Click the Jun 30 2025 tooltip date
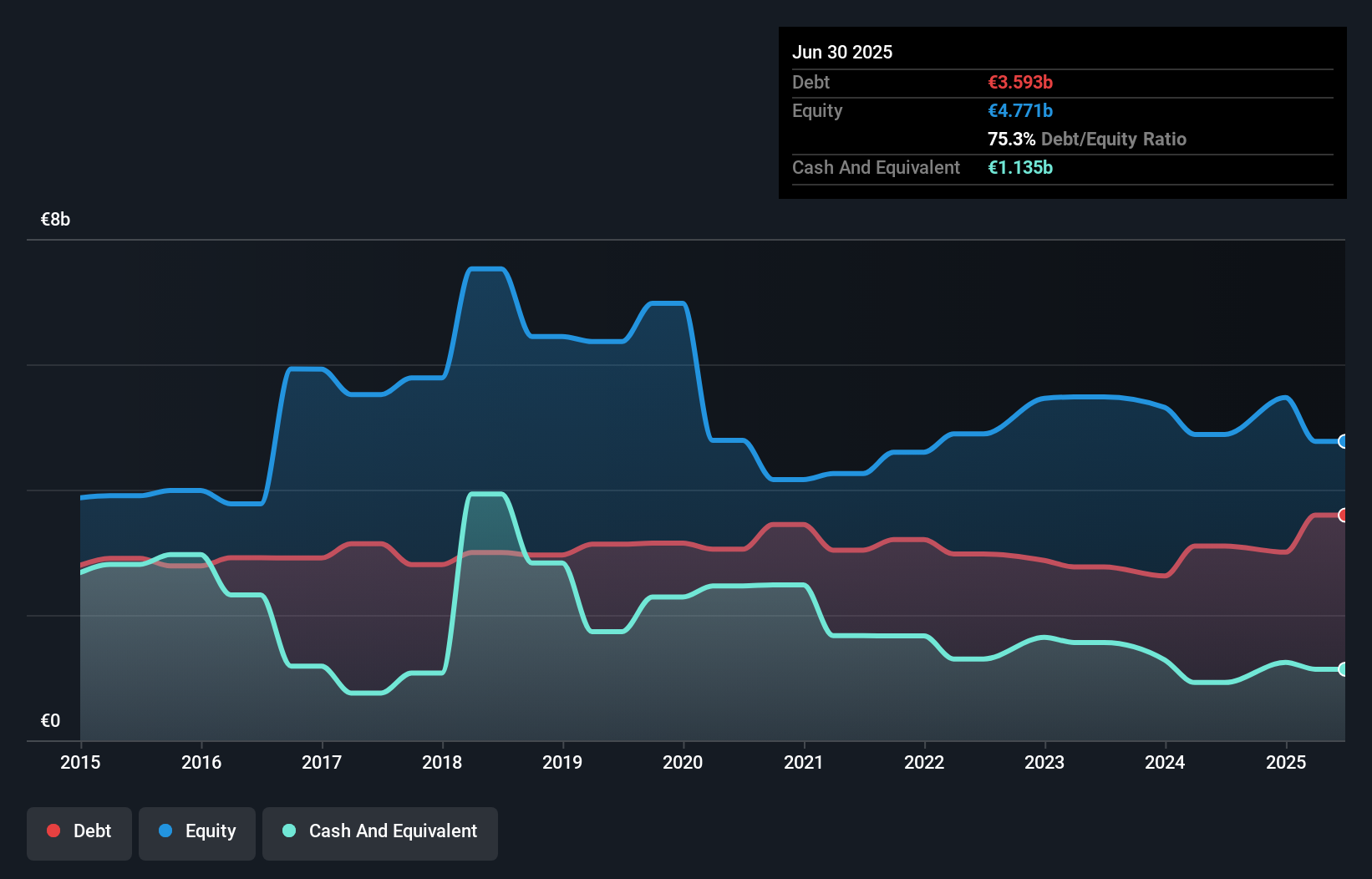Image resolution: width=1372 pixels, height=879 pixels. point(842,52)
